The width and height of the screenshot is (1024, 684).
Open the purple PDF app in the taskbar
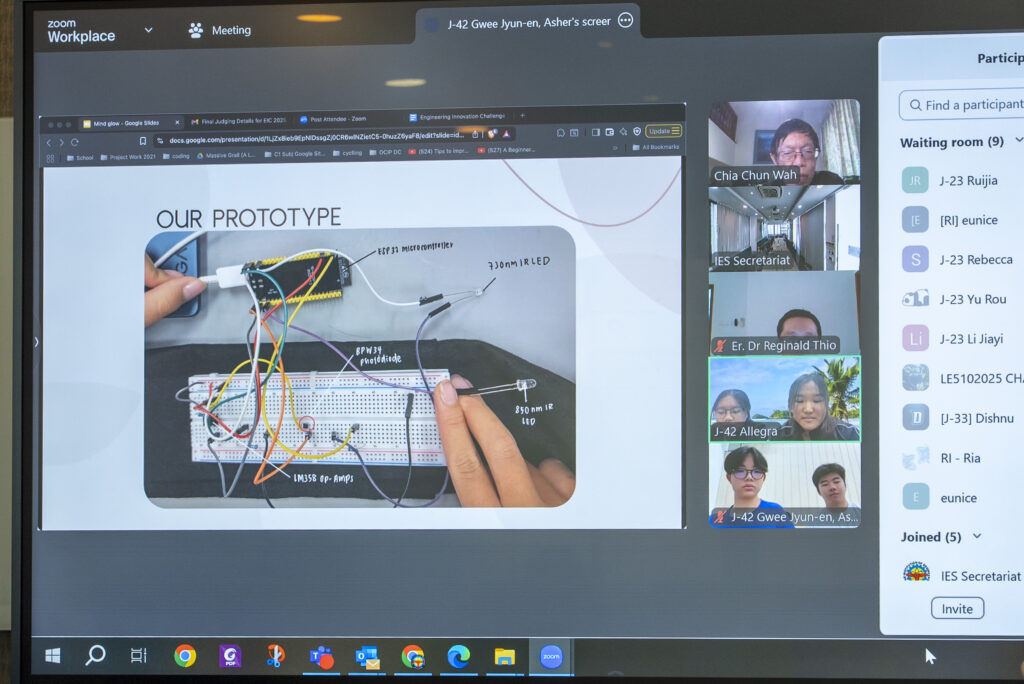click(230, 656)
